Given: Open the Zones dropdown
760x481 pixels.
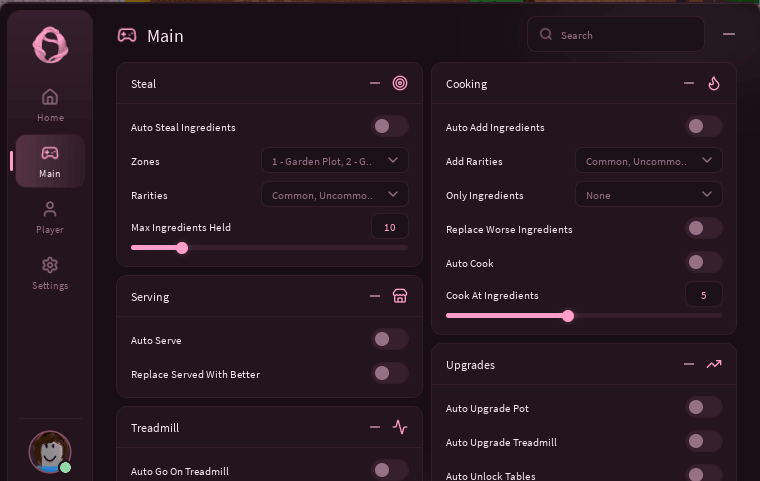Looking at the screenshot, I should click(x=334, y=160).
